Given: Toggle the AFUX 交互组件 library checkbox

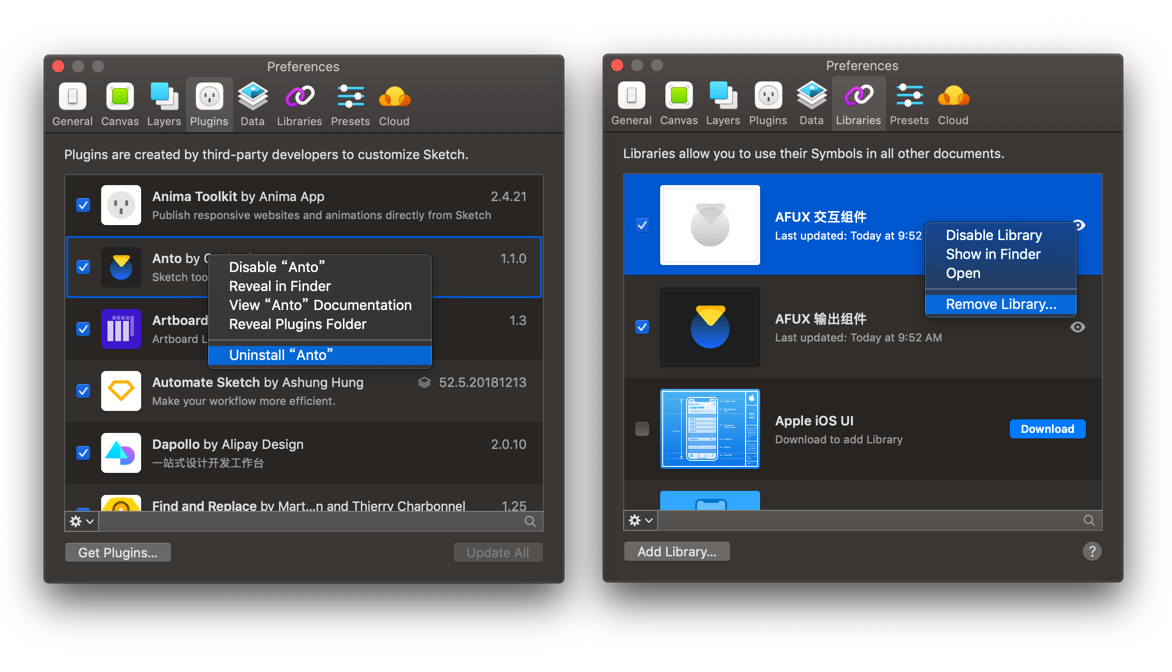Looking at the screenshot, I should click(642, 225).
